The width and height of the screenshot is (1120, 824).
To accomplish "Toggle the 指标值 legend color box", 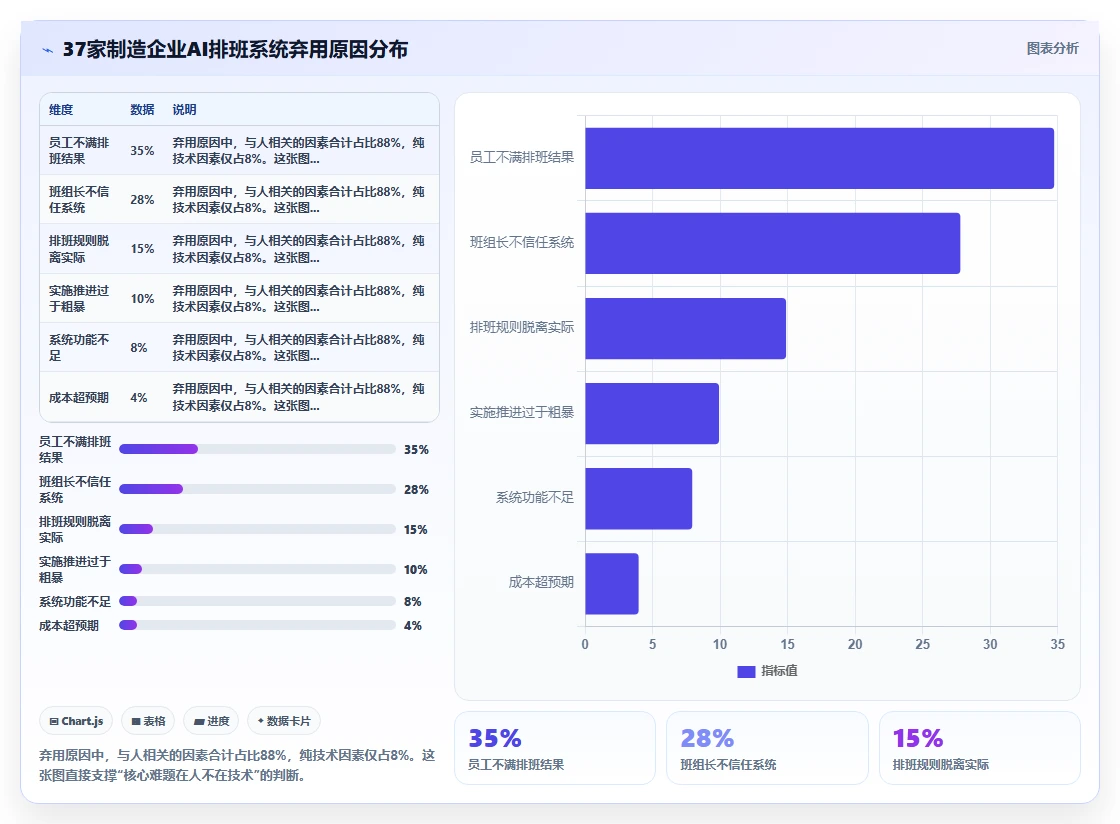I will (746, 671).
